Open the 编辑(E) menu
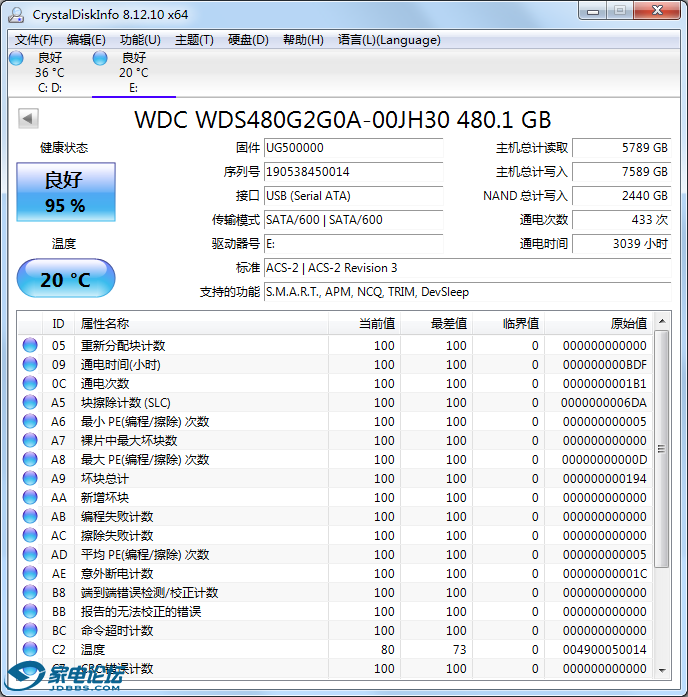This screenshot has height=697, width=688. [86, 40]
